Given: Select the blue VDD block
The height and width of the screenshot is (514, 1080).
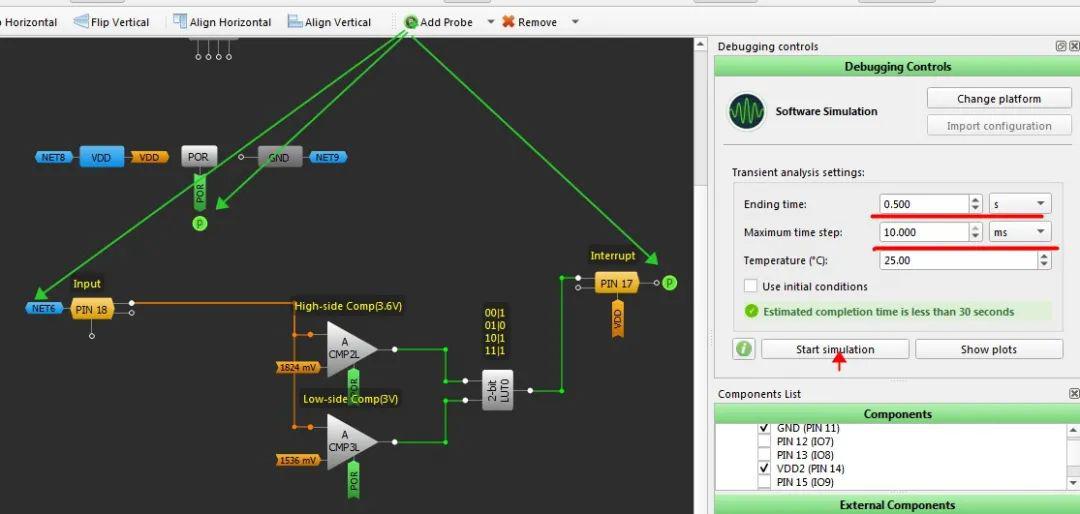Looking at the screenshot, I should point(101,157).
